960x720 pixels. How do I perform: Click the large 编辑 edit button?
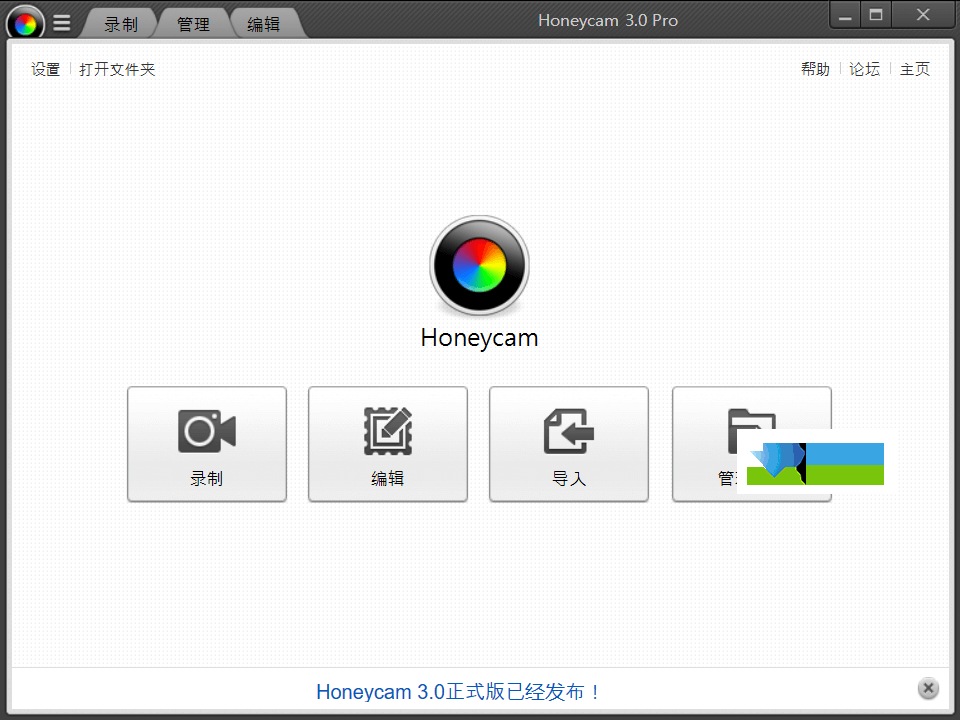coord(388,444)
